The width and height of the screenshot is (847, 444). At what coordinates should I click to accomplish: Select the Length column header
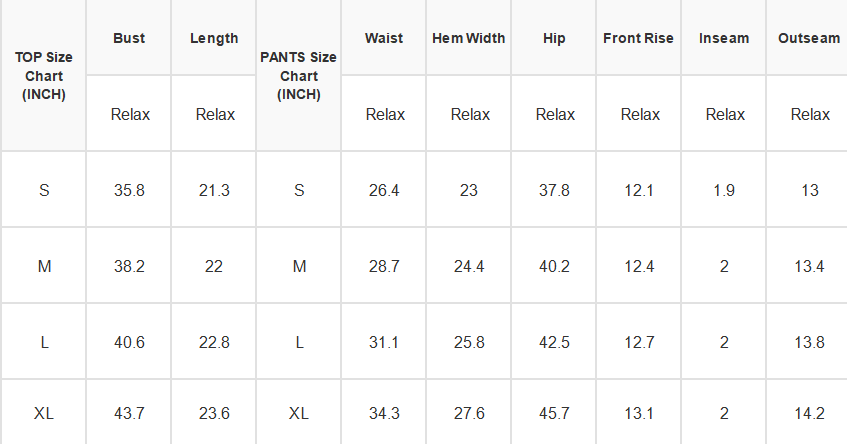click(x=214, y=38)
